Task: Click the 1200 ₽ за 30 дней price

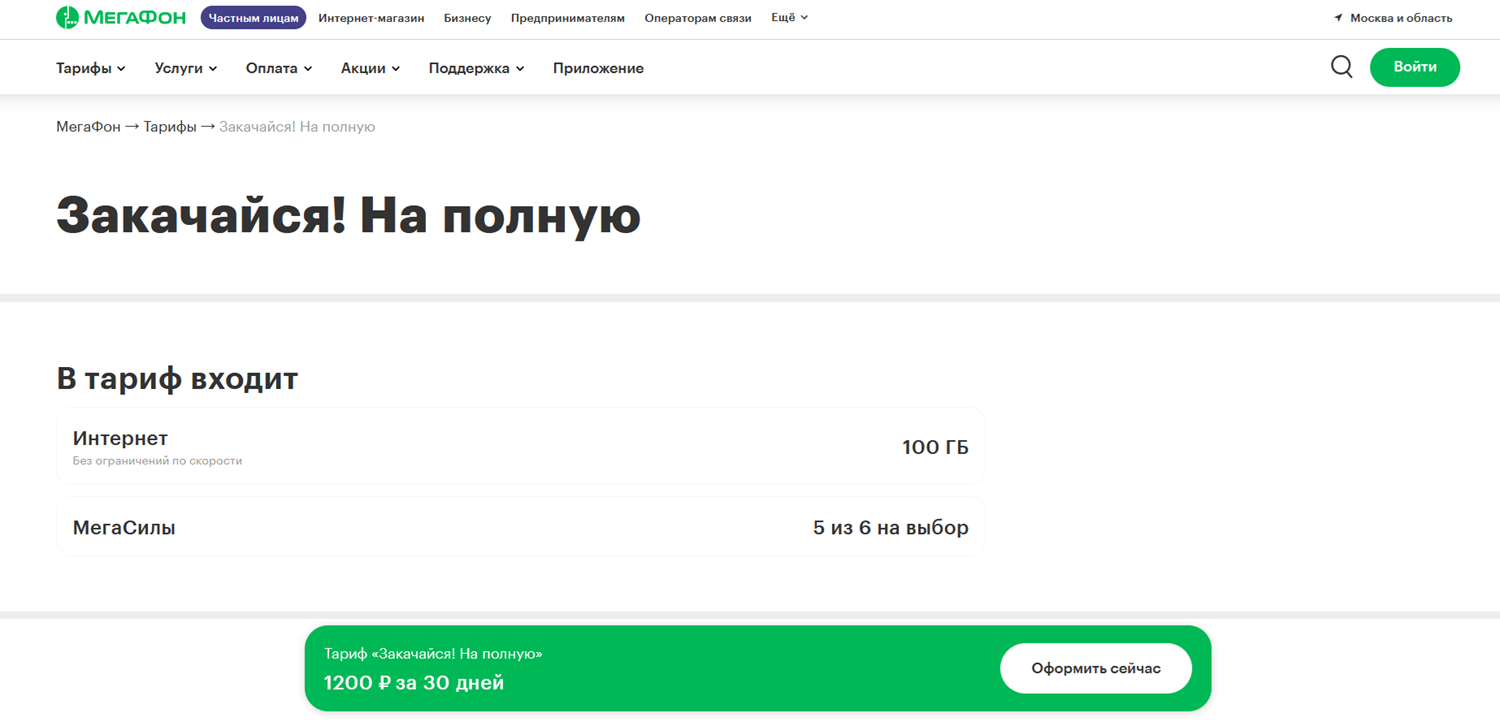Action: pyautogui.click(x=414, y=683)
